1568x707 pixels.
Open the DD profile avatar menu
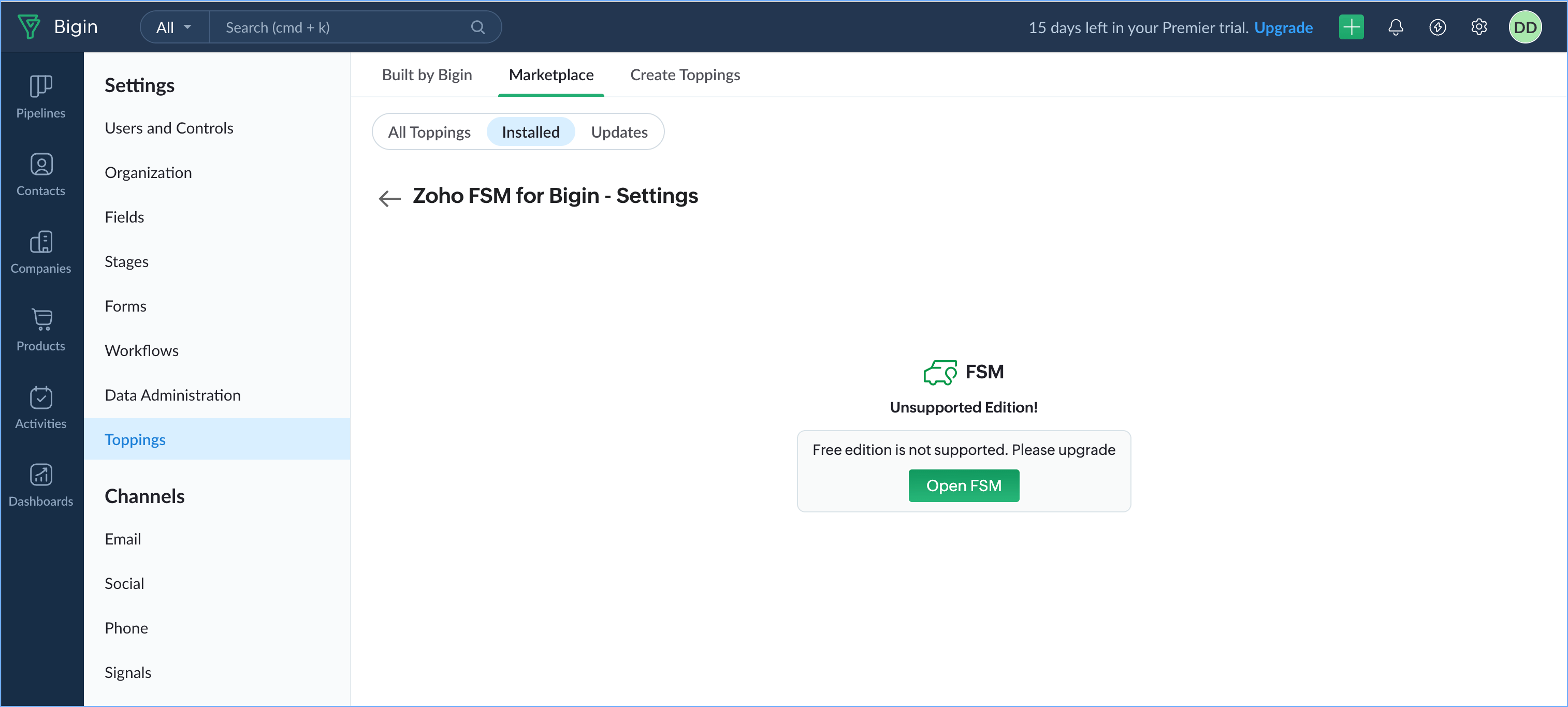coord(1525,27)
